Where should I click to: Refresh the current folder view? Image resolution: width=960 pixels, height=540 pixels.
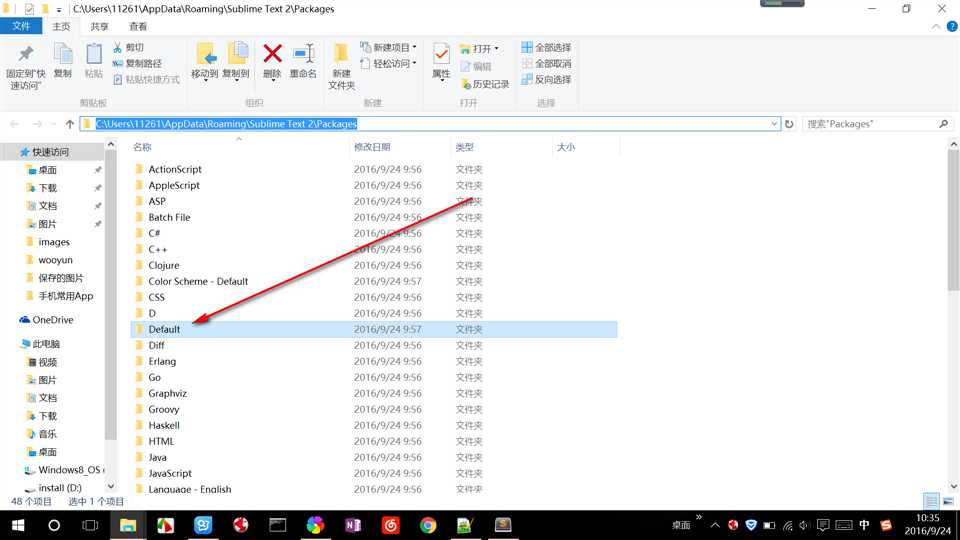(x=789, y=124)
